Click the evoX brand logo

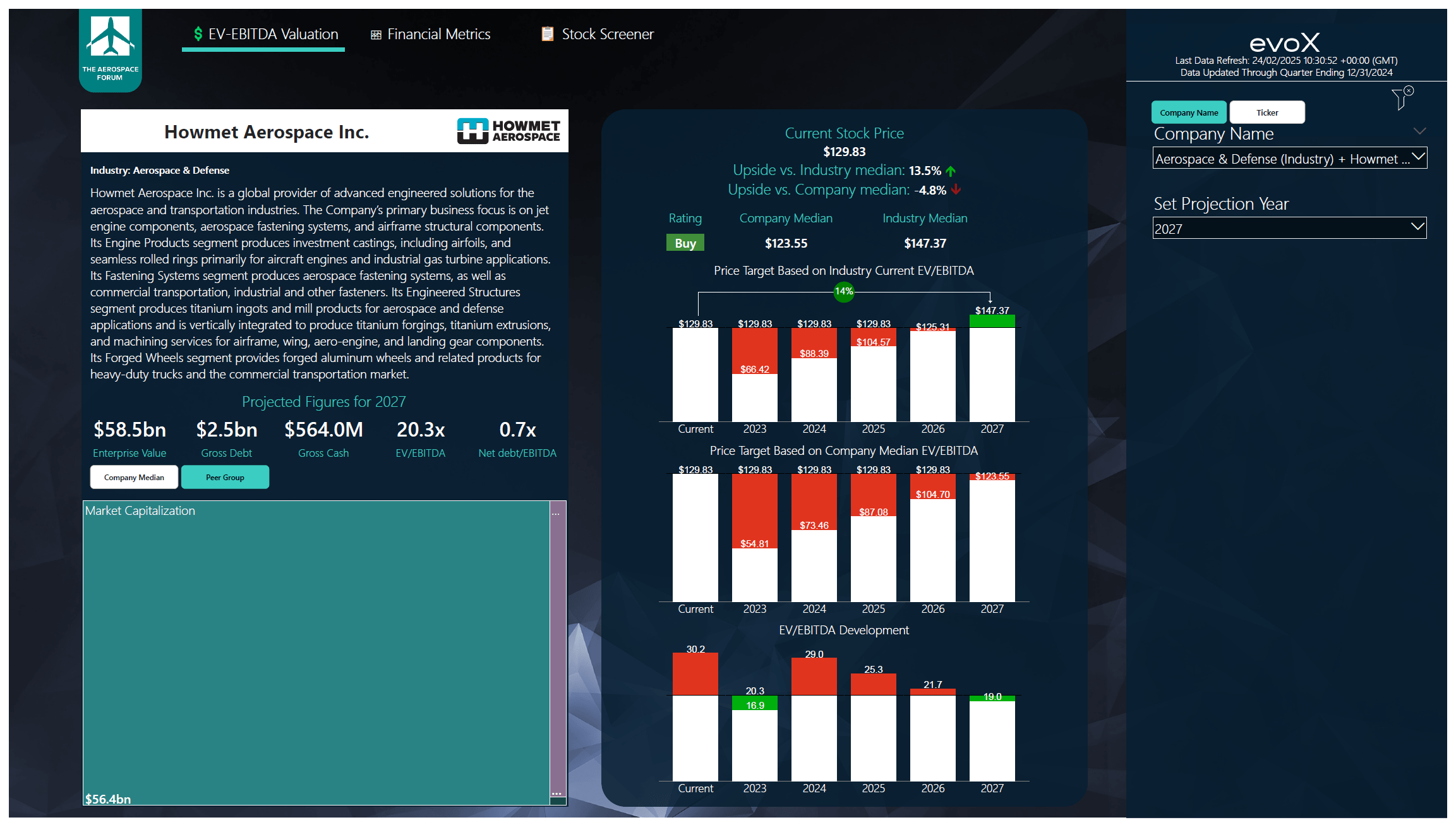tap(1285, 42)
